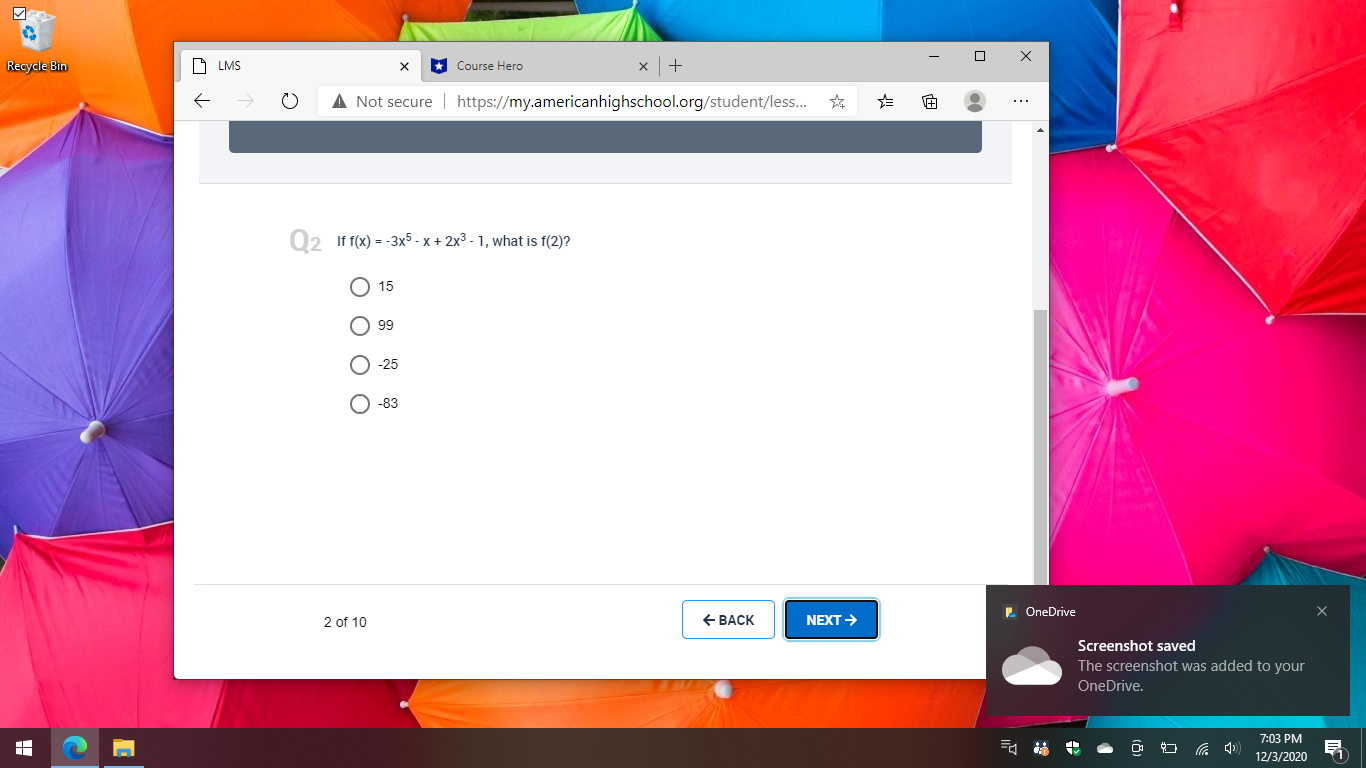Add this page to favorites

click(837, 101)
